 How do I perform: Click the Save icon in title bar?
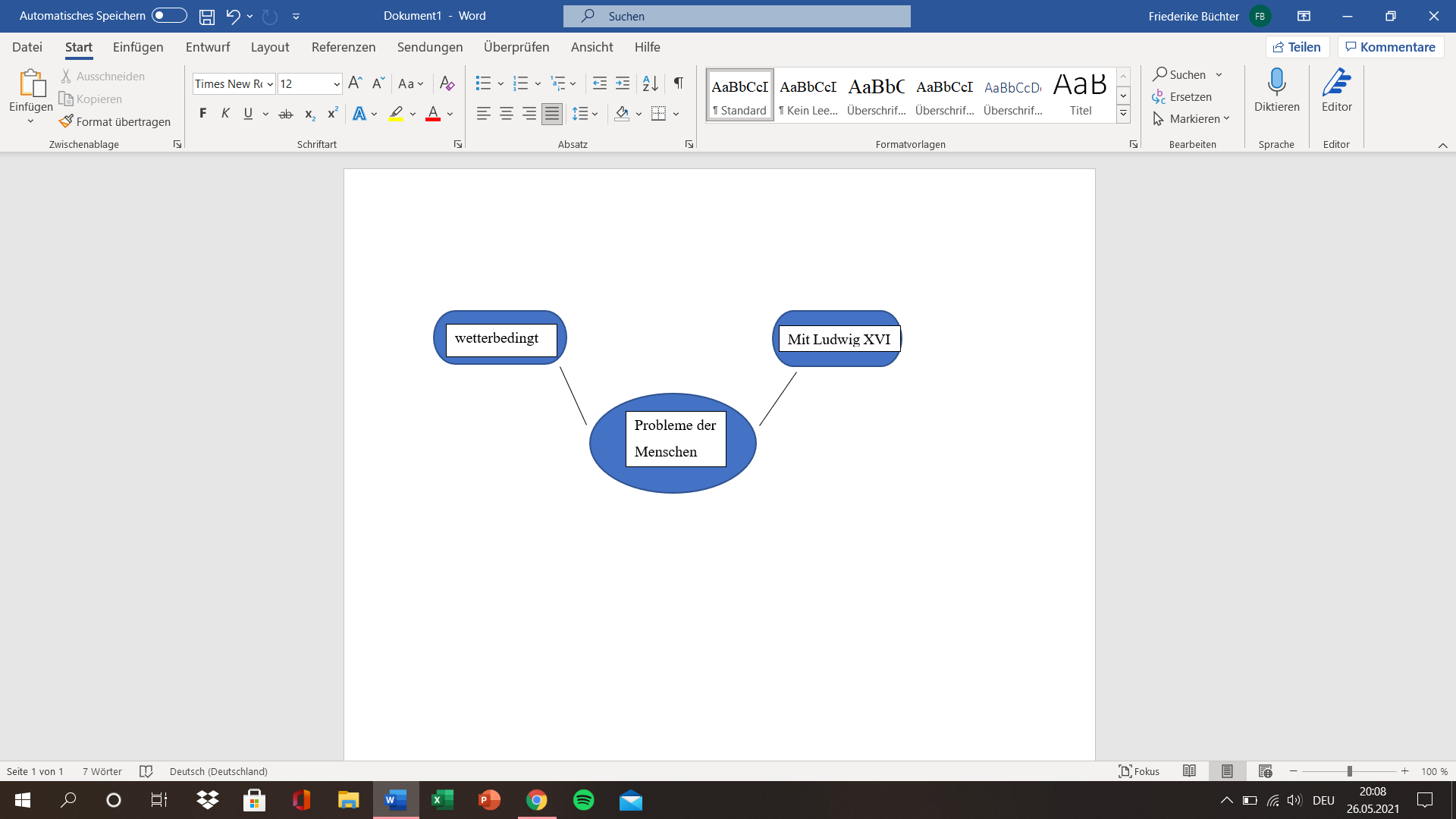pos(207,16)
